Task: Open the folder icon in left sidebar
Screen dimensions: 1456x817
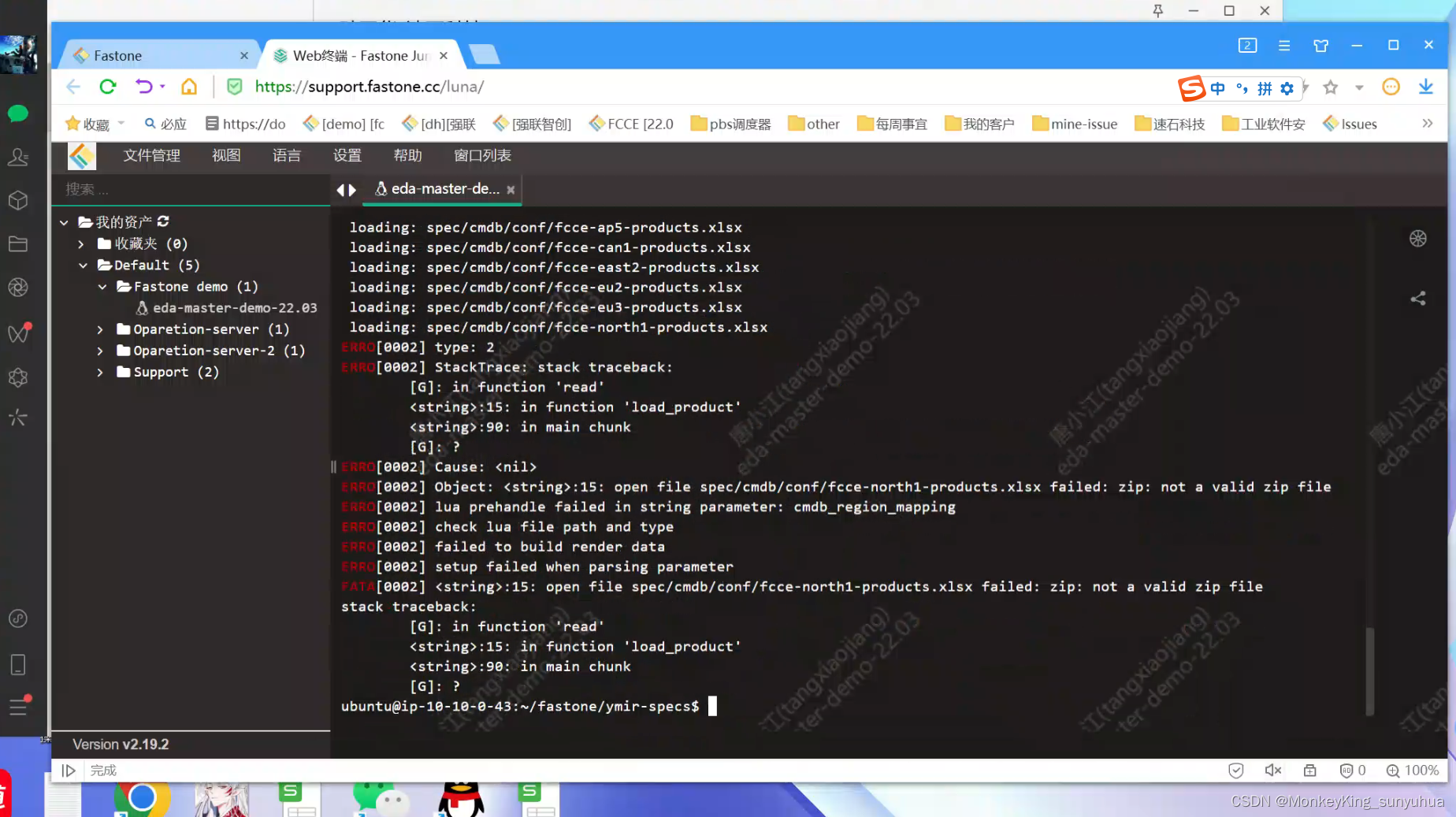Action: [x=18, y=244]
